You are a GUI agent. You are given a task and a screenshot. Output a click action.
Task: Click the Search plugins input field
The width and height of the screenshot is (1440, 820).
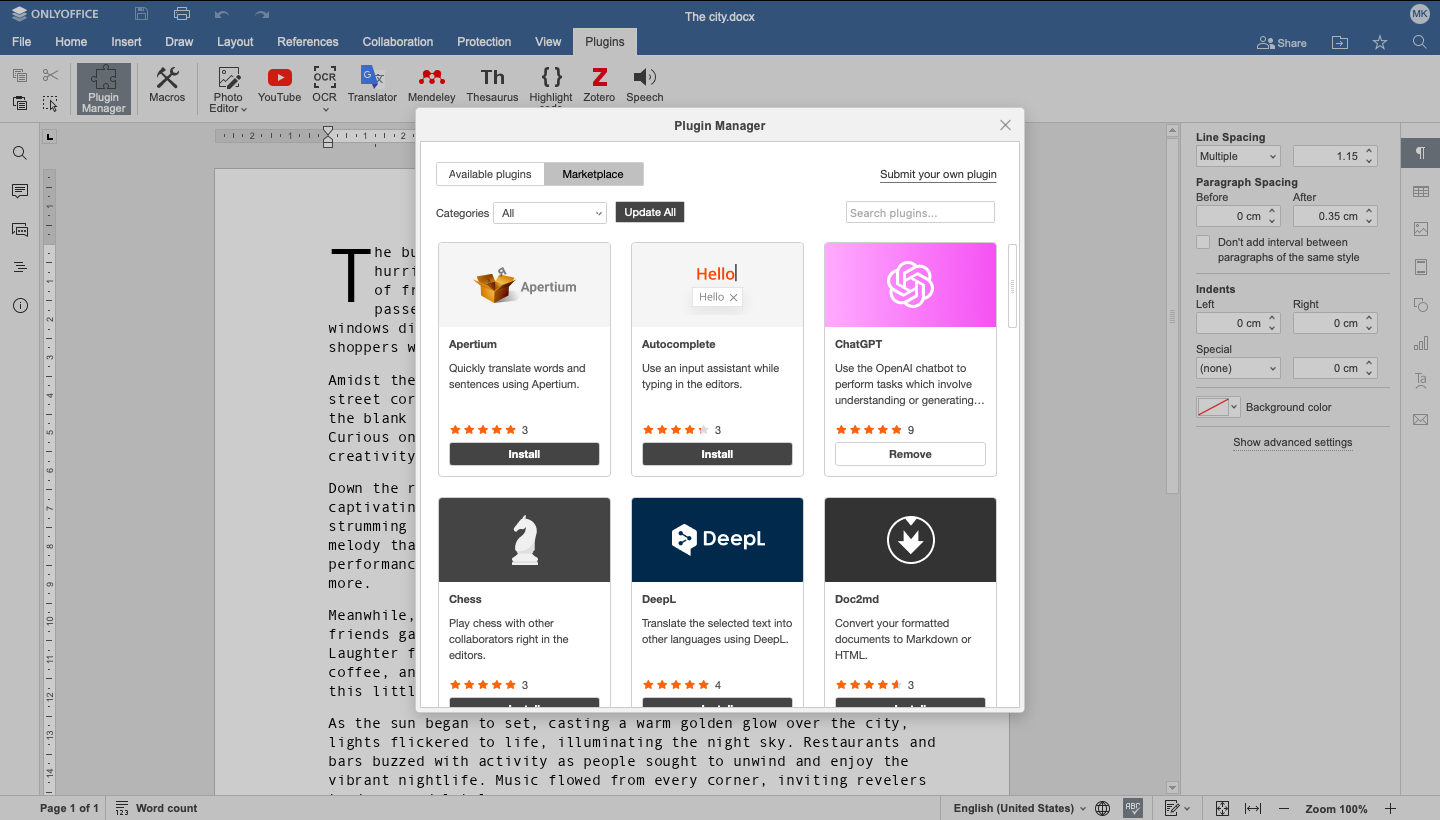coord(920,213)
